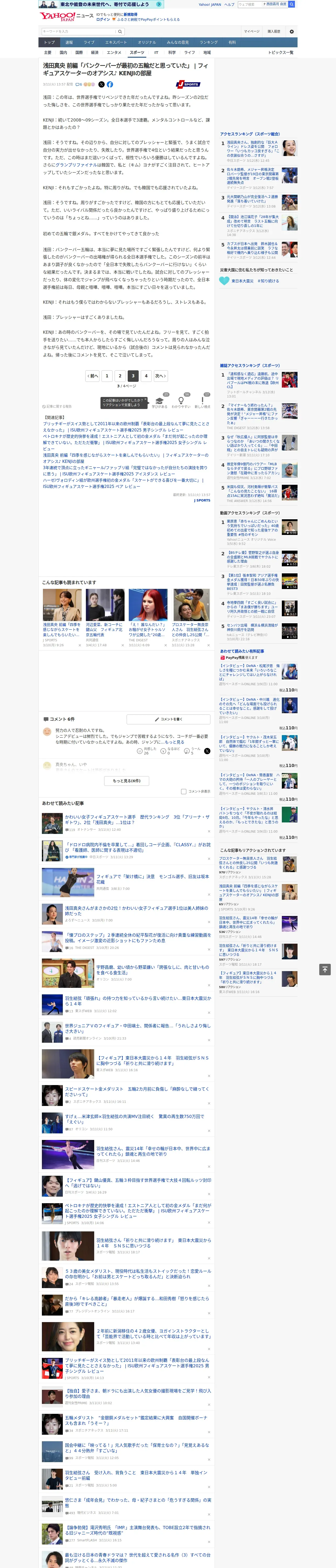This screenshot has height=1568, width=336.
Task: React with 新しい視点 exclamation icon
Action: tap(203, 401)
